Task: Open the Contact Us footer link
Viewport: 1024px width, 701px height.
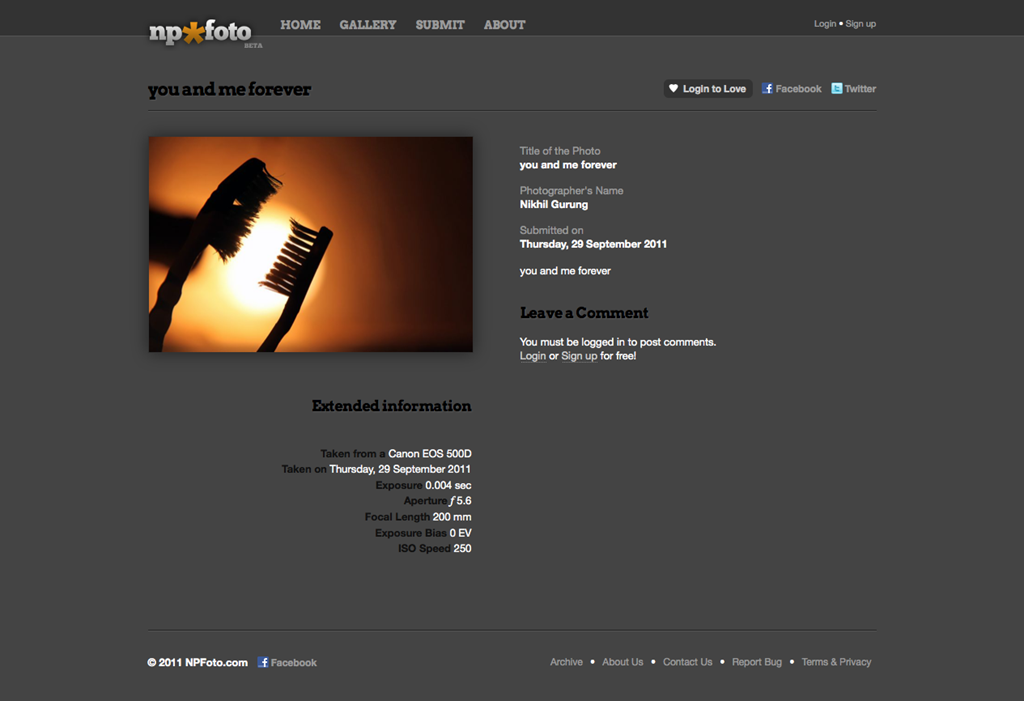Action: click(x=688, y=662)
